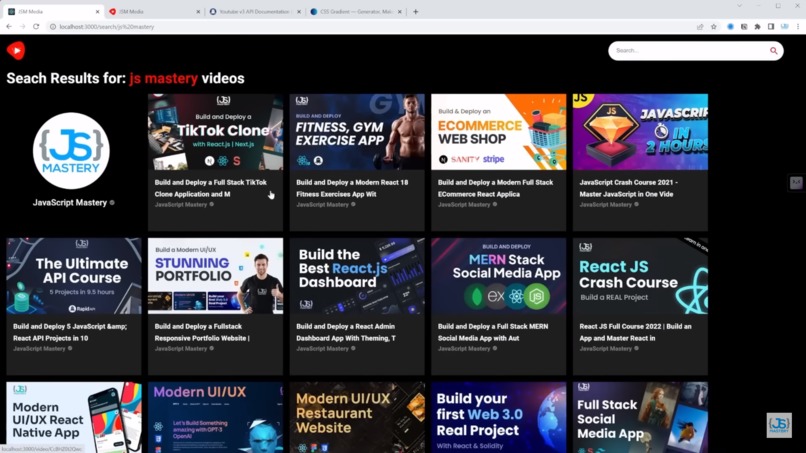Screen dimensions: 806x453
Task: Open the Modern UI/UX GPT-3 thumbnail
Action: click(215, 417)
